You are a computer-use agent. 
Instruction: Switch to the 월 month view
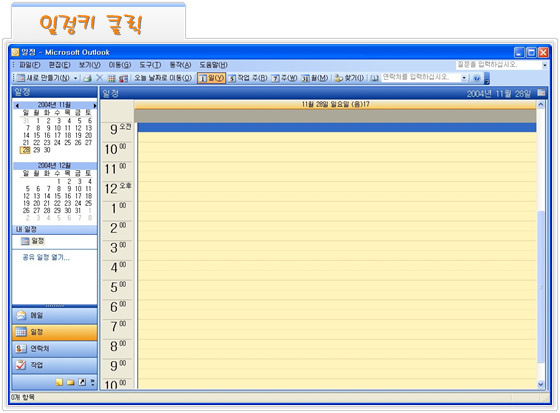pyautogui.click(x=315, y=78)
